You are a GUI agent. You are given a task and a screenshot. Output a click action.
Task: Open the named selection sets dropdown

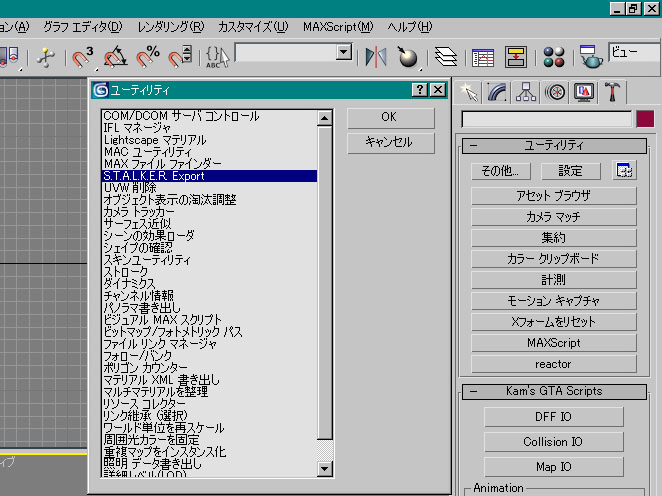(x=344, y=53)
